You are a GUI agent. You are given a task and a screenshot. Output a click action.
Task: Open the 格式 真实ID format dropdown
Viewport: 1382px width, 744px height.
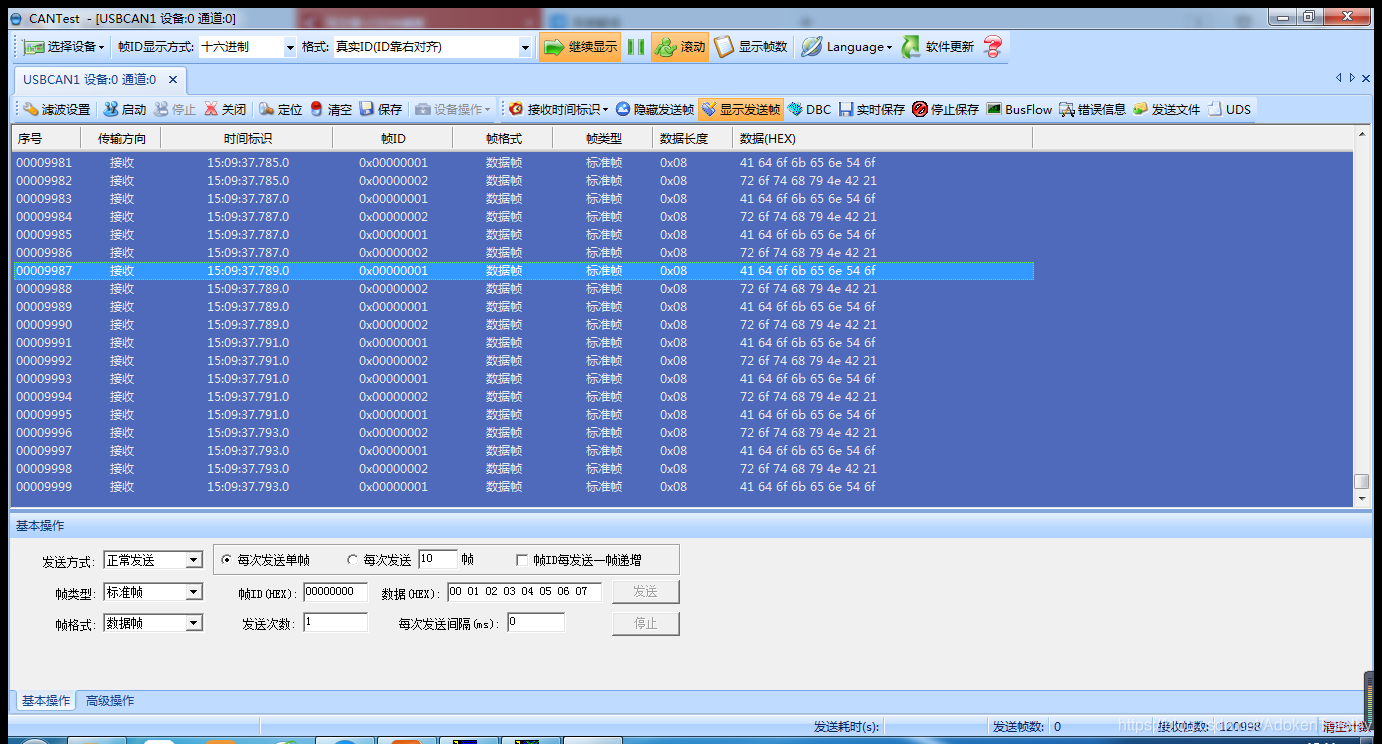(x=526, y=47)
